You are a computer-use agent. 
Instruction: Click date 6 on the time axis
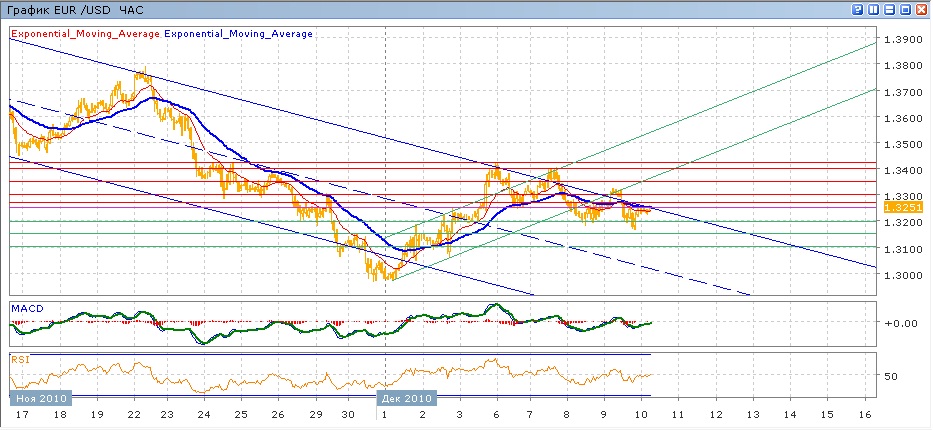[x=497, y=414]
